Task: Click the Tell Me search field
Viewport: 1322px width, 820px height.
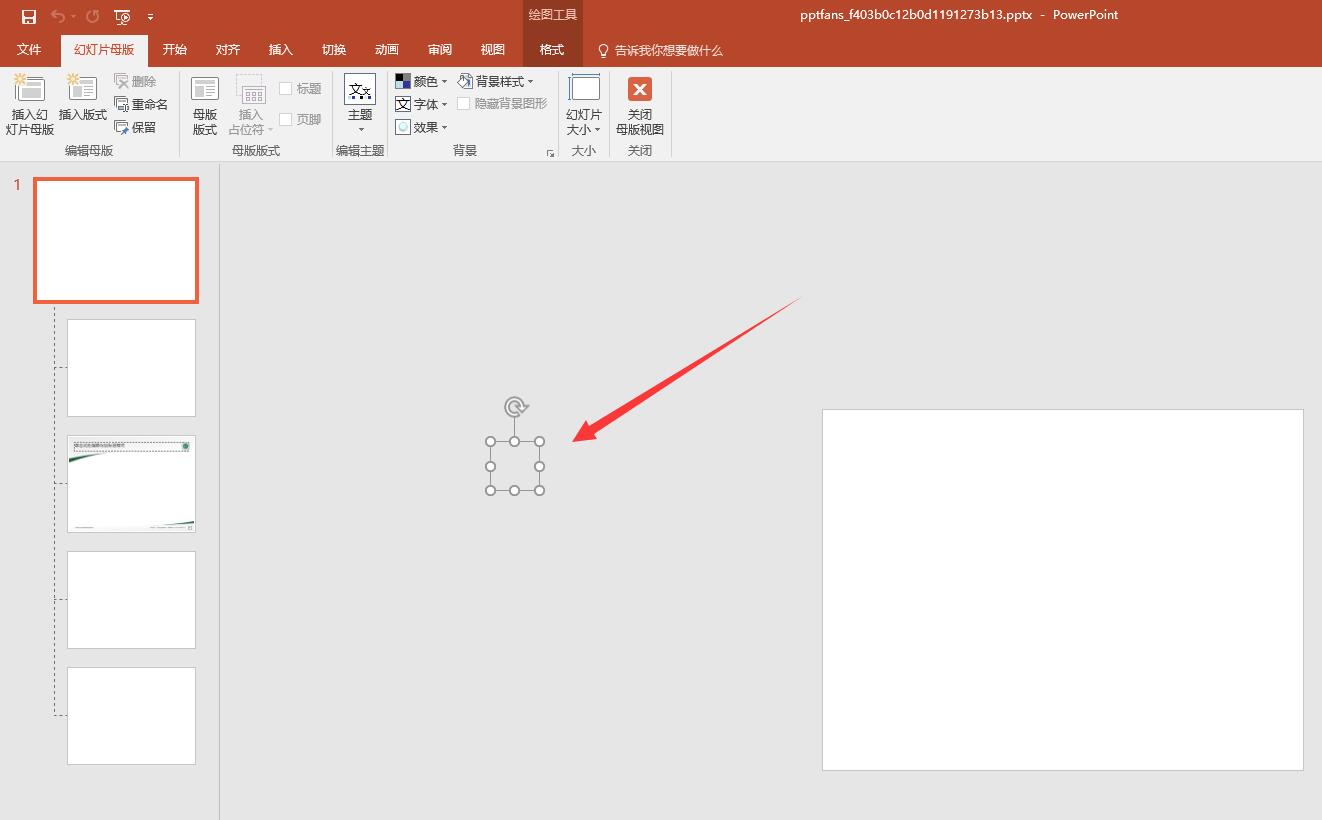Action: point(668,50)
